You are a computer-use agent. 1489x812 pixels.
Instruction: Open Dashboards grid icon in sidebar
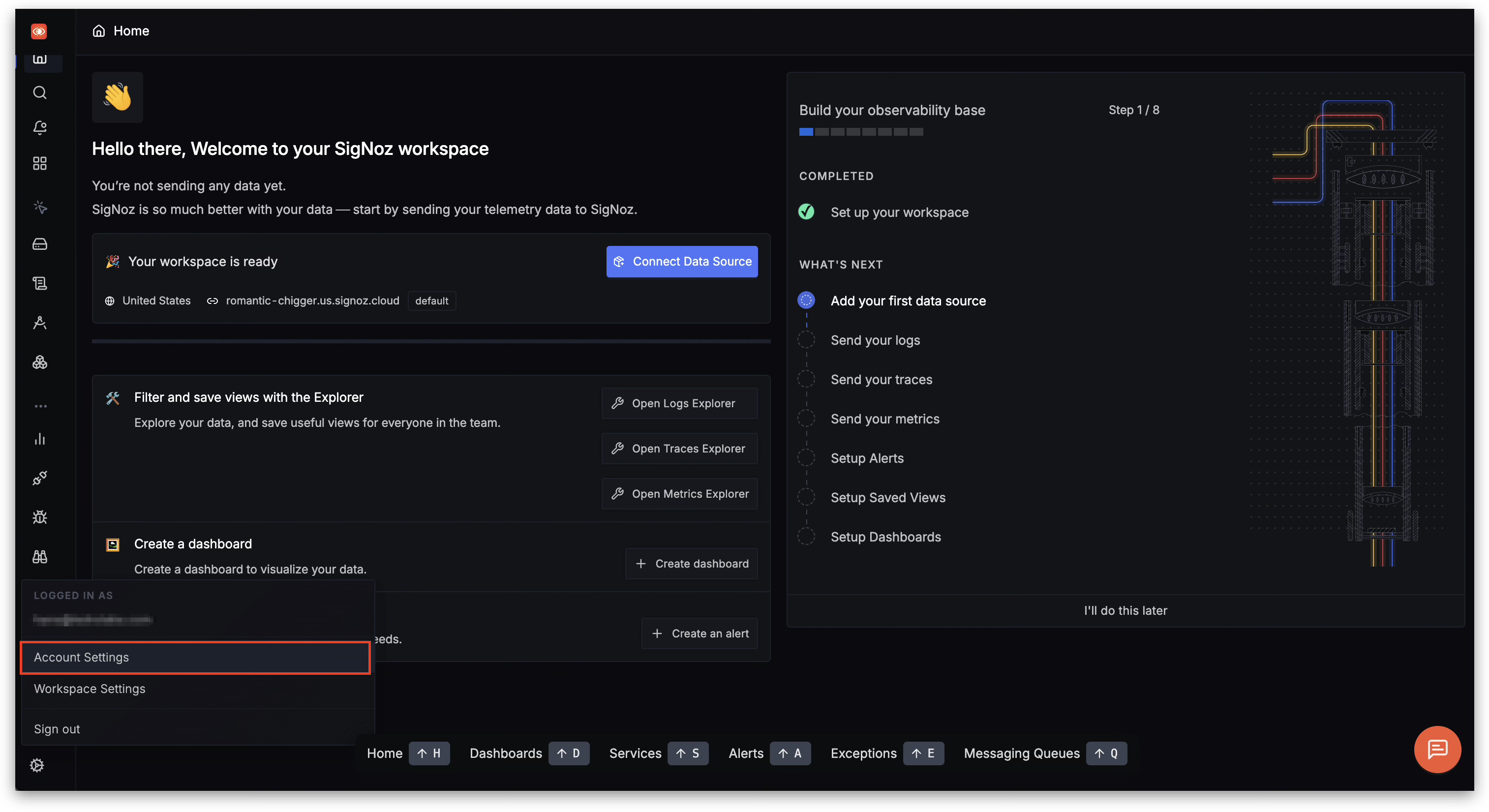click(39, 164)
